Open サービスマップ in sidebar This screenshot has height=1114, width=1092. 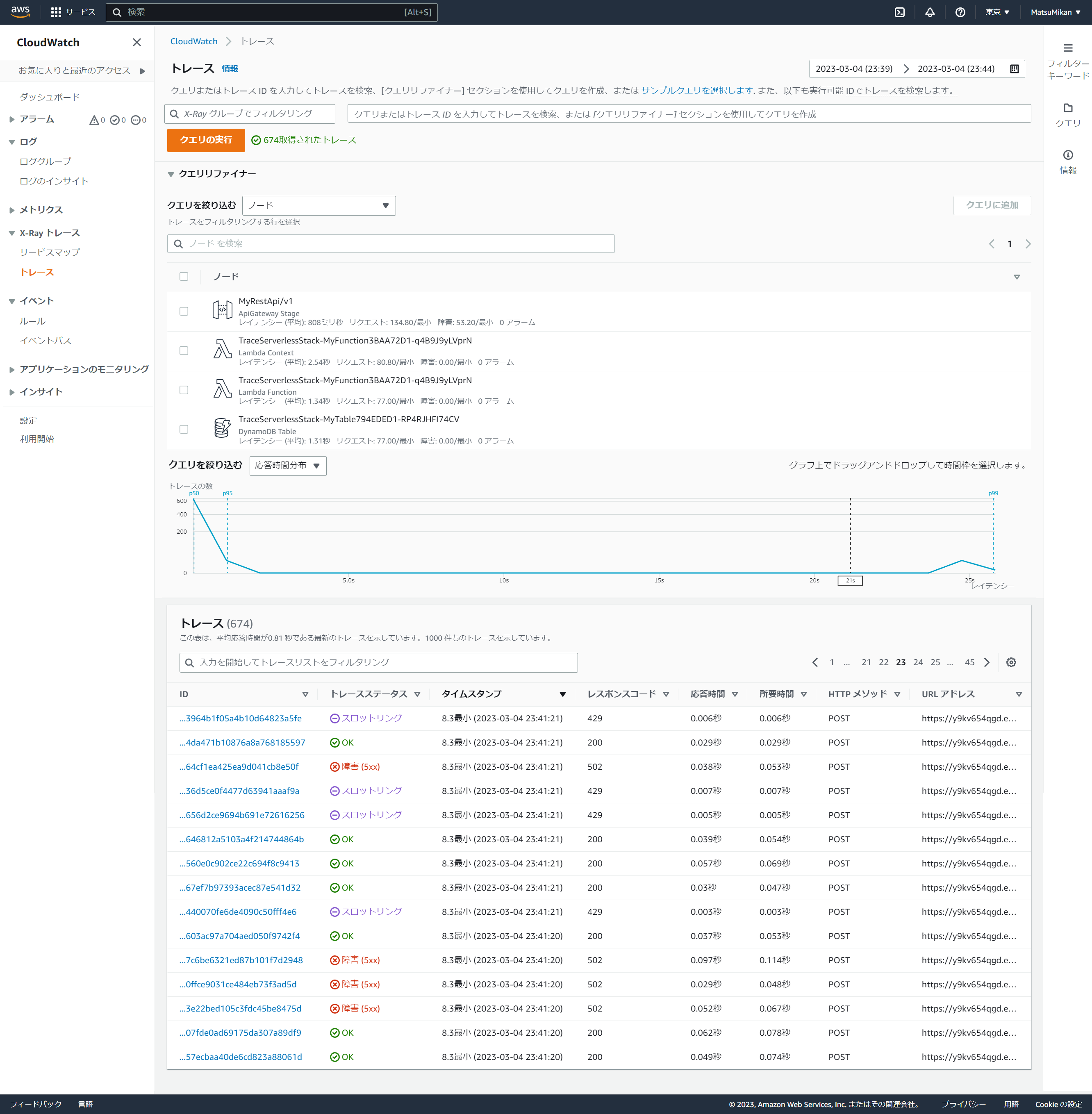click(50, 252)
